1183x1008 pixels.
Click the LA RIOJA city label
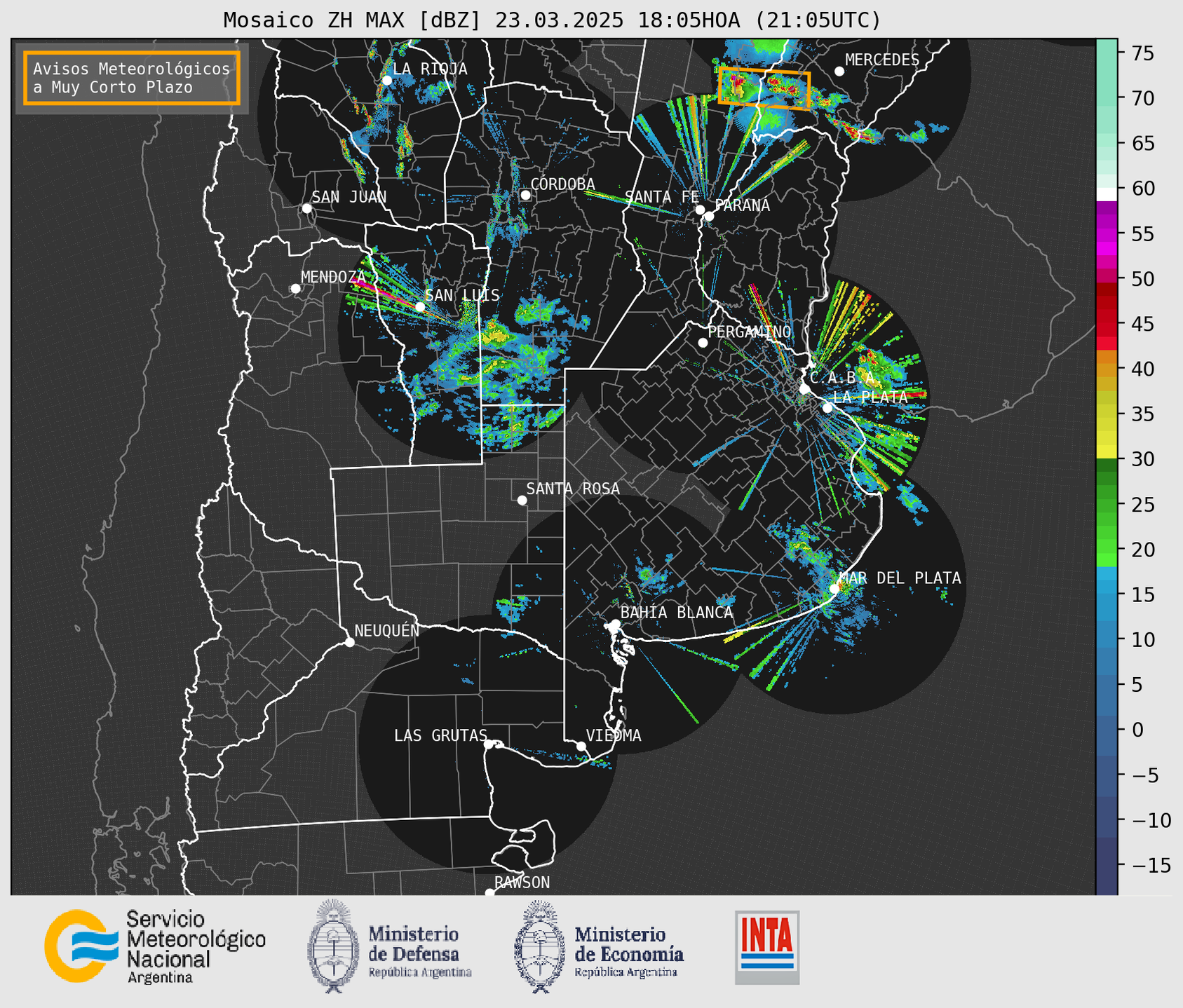point(430,69)
